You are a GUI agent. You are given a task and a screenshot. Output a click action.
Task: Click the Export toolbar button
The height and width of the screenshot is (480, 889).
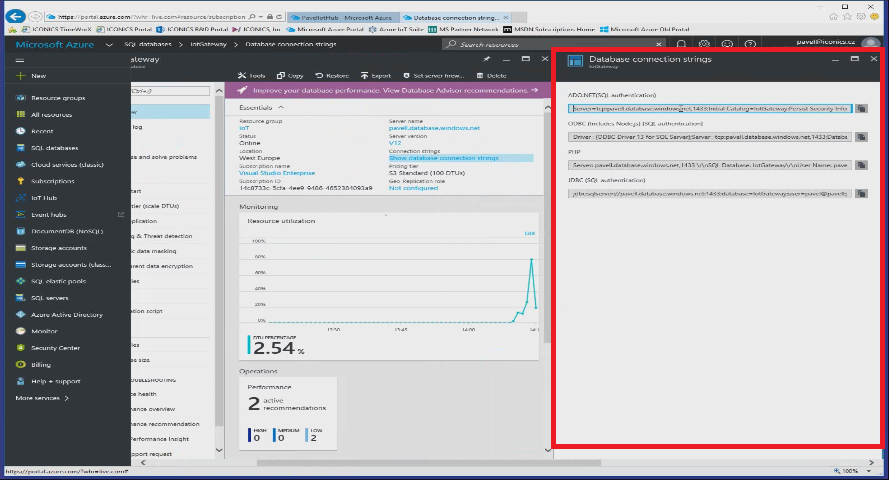click(376, 76)
